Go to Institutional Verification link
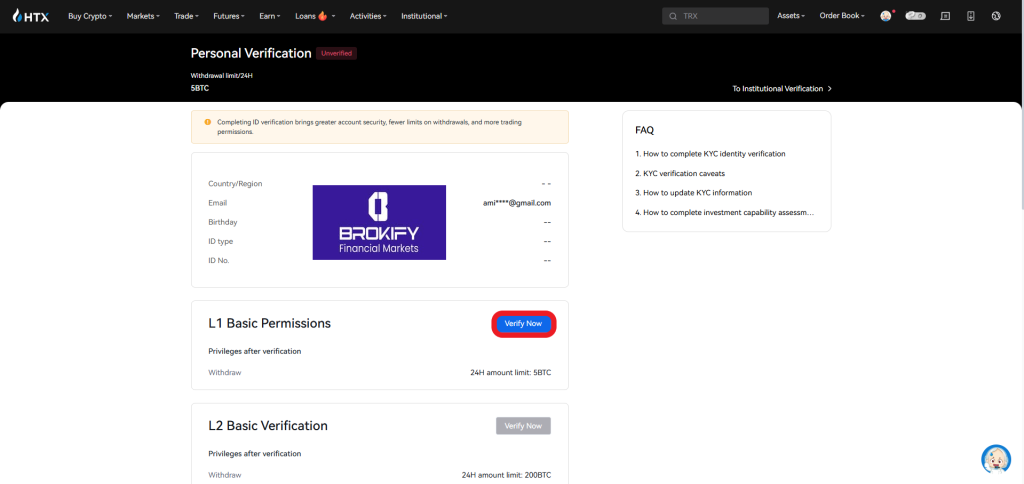 pos(781,88)
